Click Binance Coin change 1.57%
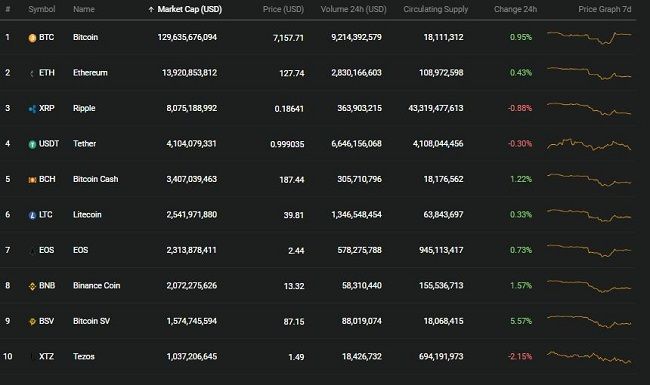650x385 pixels. tap(521, 286)
